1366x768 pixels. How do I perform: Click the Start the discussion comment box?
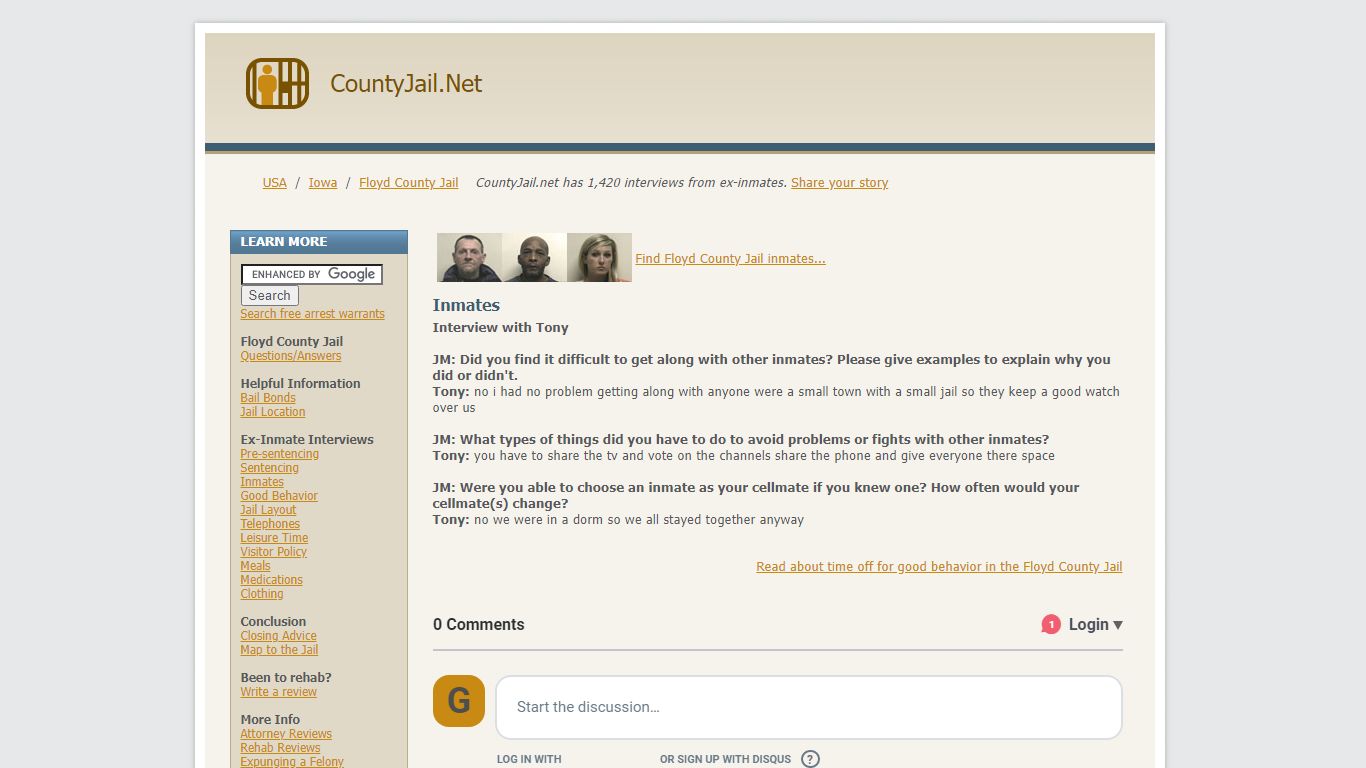pos(809,707)
